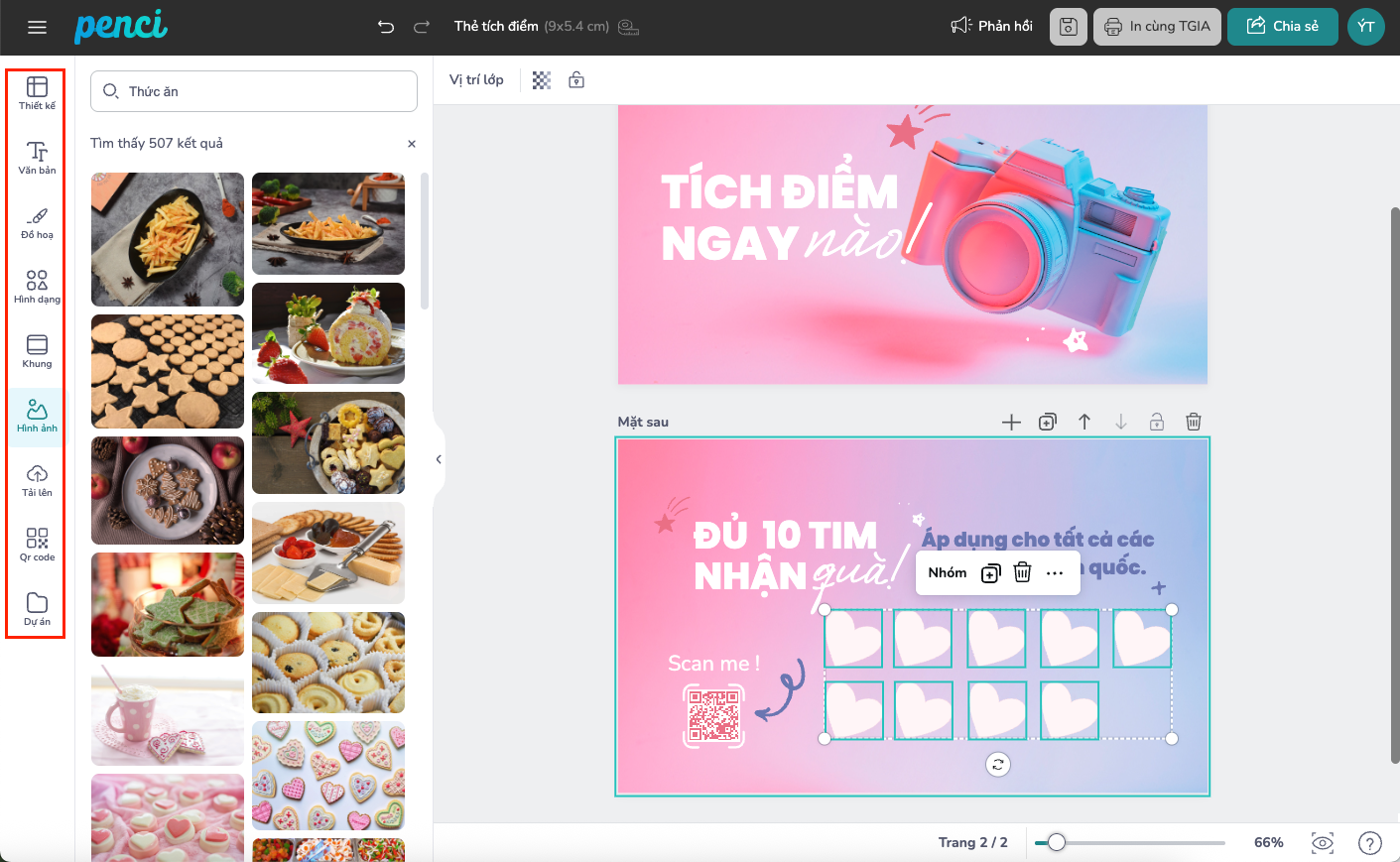Select the heart cookies image thumbnail
The image size is (1400, 862).
tap(328, 776)
